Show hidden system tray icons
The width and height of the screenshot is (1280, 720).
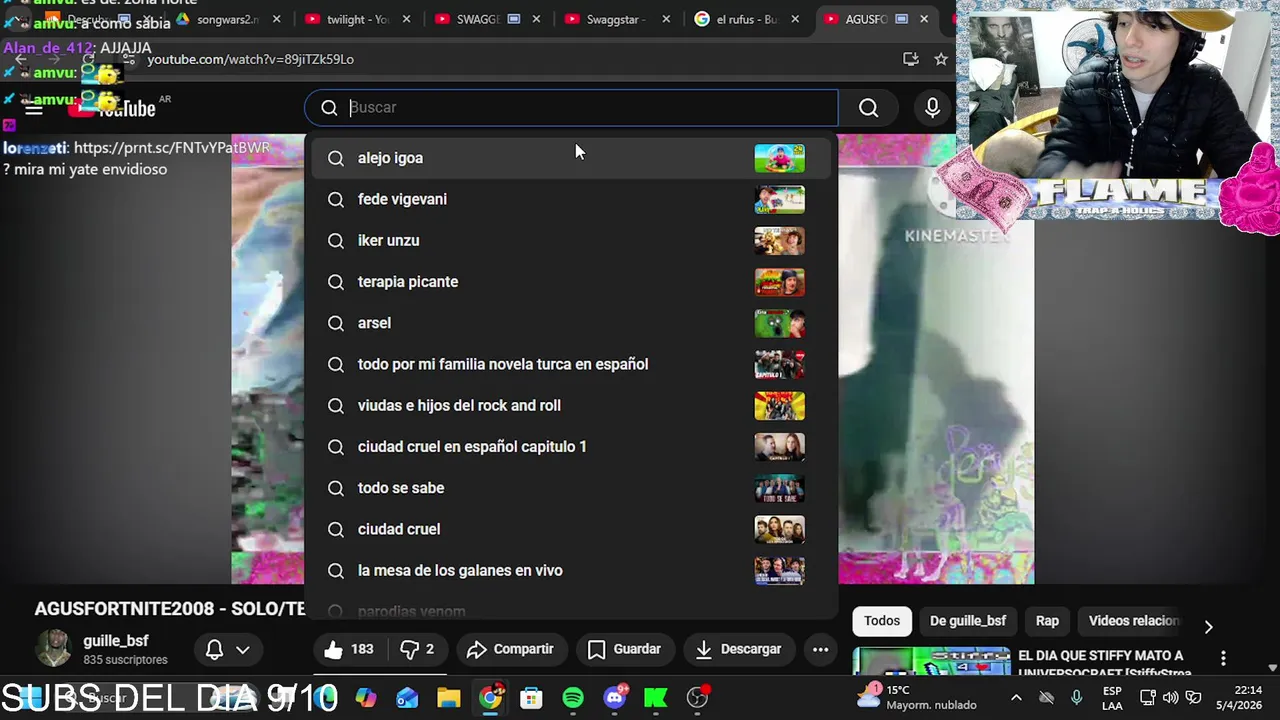(1016, 698)
